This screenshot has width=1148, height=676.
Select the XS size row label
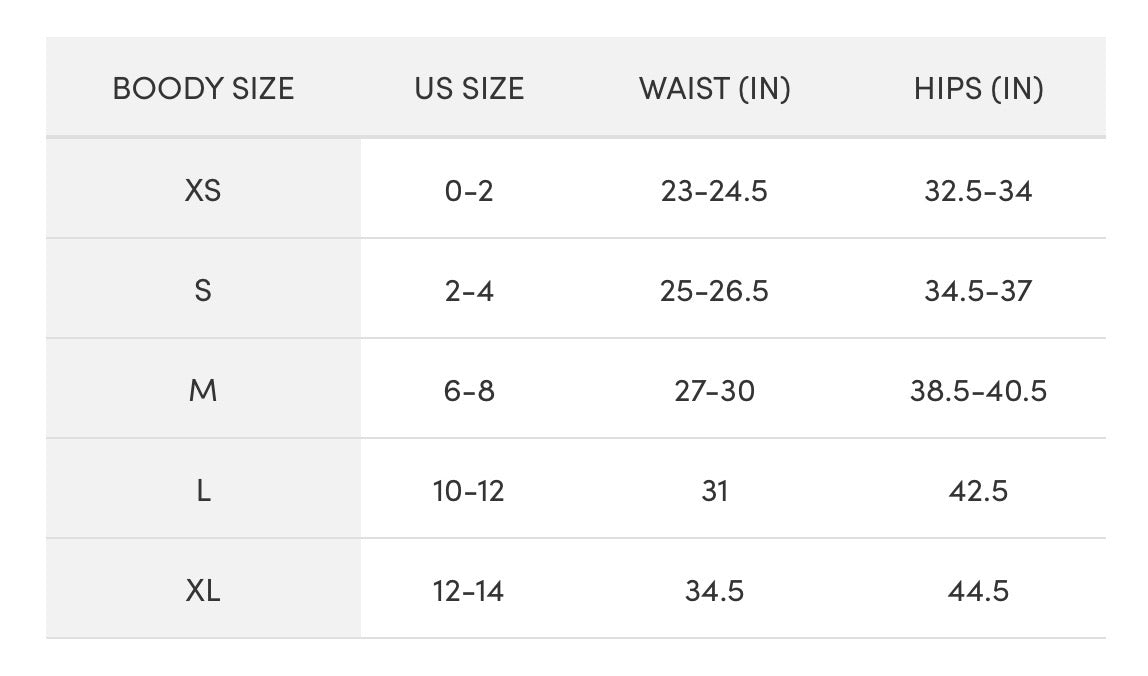[203, 190]
